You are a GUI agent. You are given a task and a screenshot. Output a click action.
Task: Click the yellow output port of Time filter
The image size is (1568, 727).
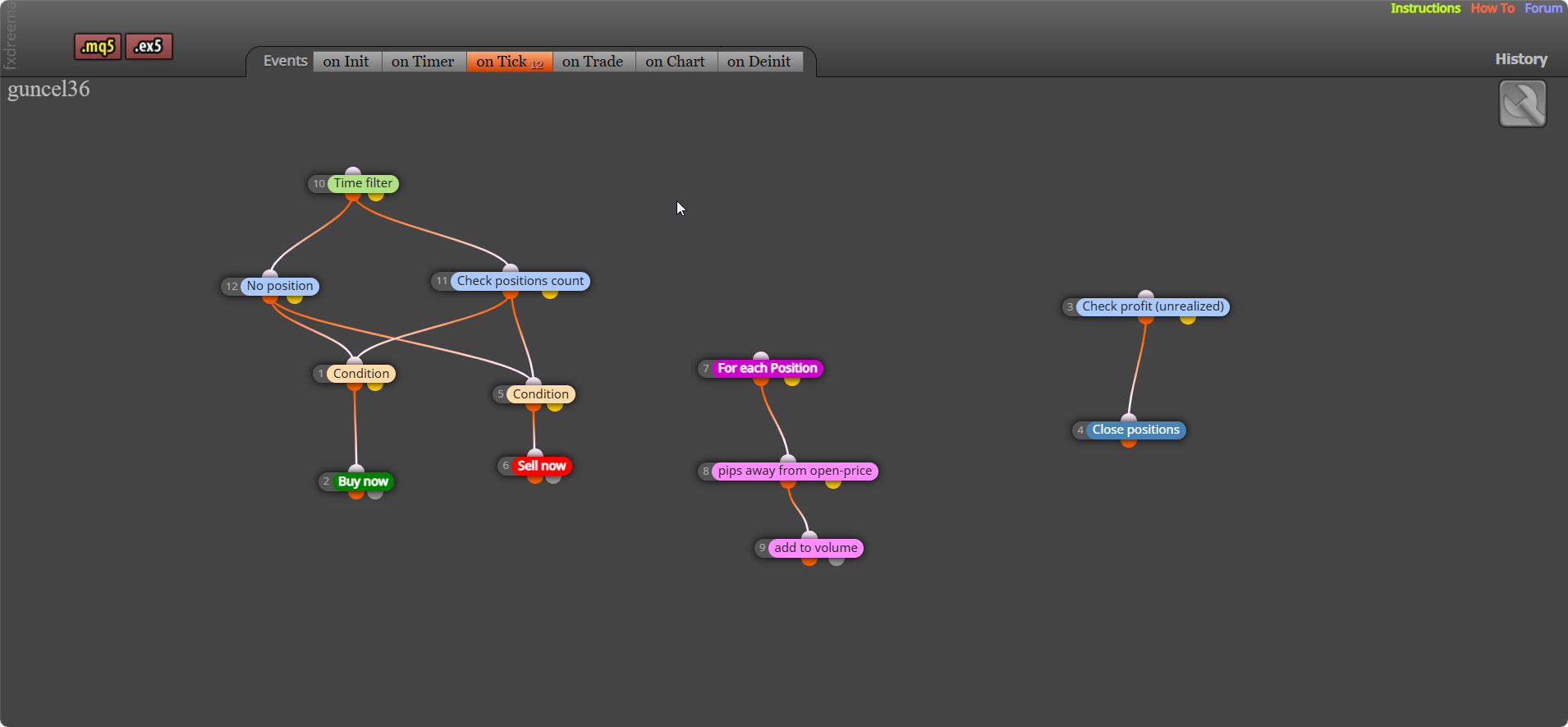(x=376, y=196)
